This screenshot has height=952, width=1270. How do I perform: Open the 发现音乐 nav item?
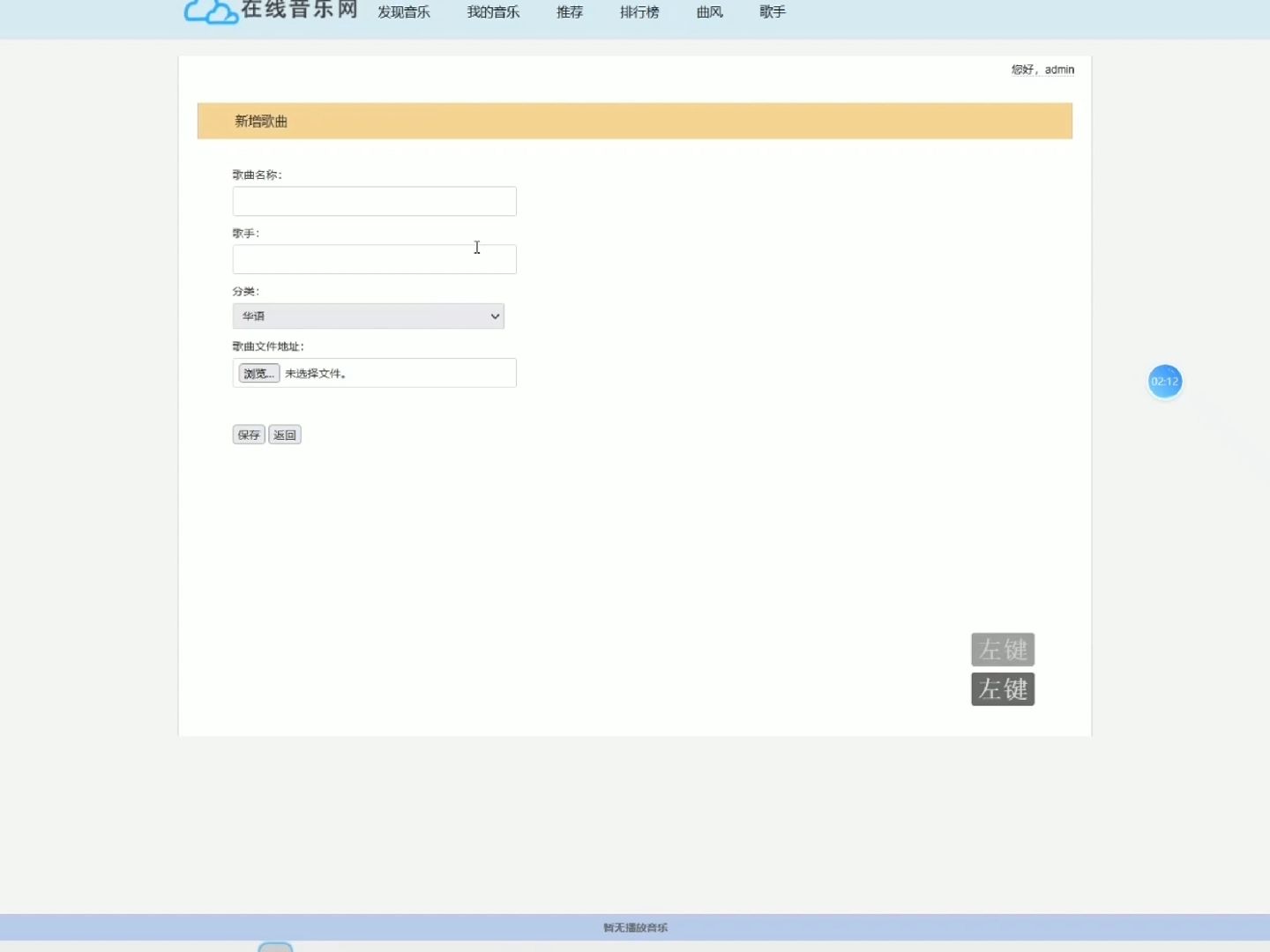pyautogui.click(x=404, y=12)
